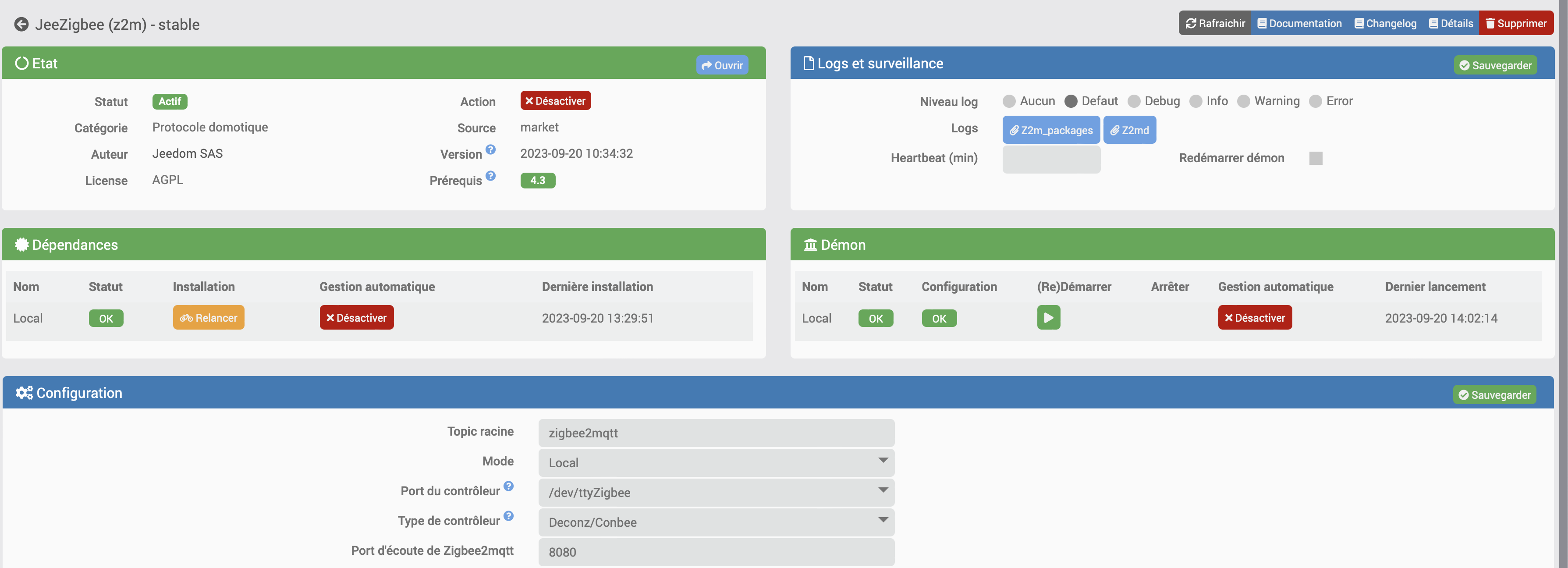Screen dimensions: 1568x568
Task: Disable automatic dependency management
Action: coord(357,318)
